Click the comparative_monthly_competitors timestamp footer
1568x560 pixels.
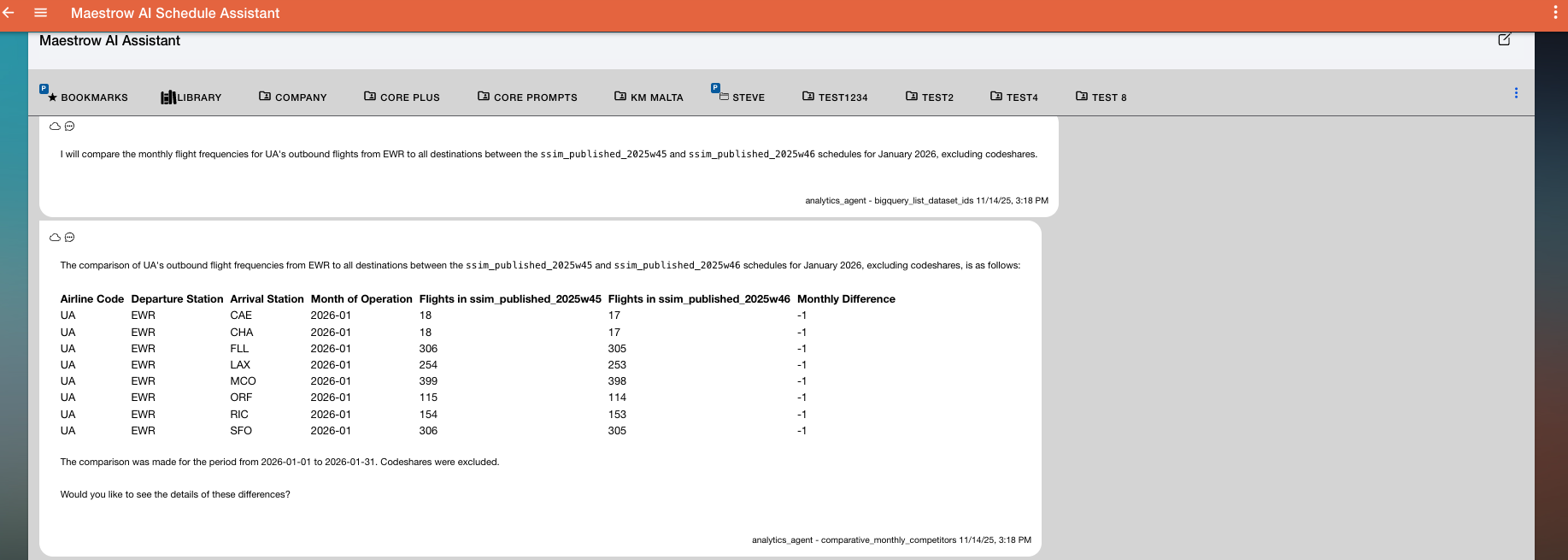[891, 539]
